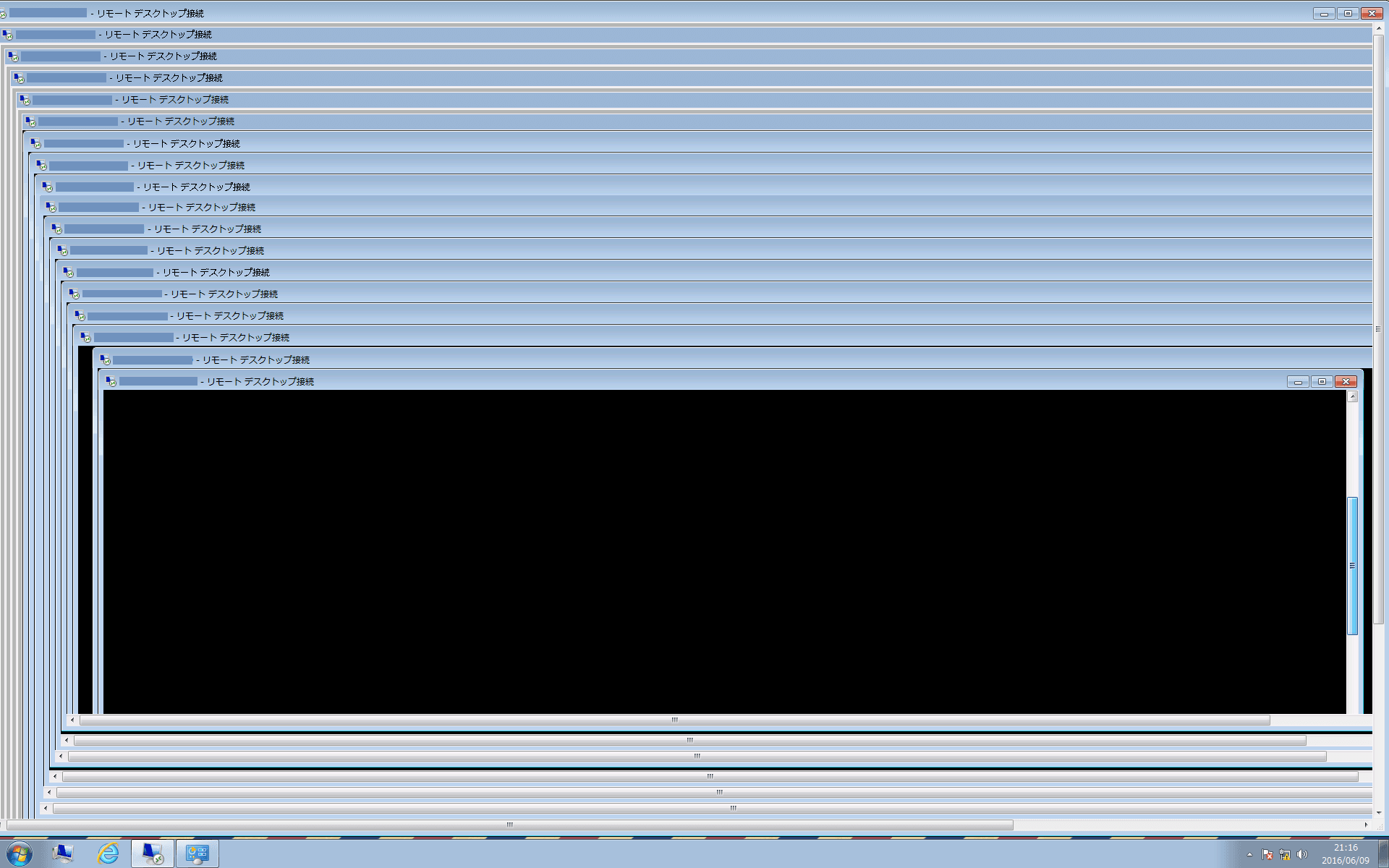Minimize the innermost Remote Desktop window

coord(1298,381)
